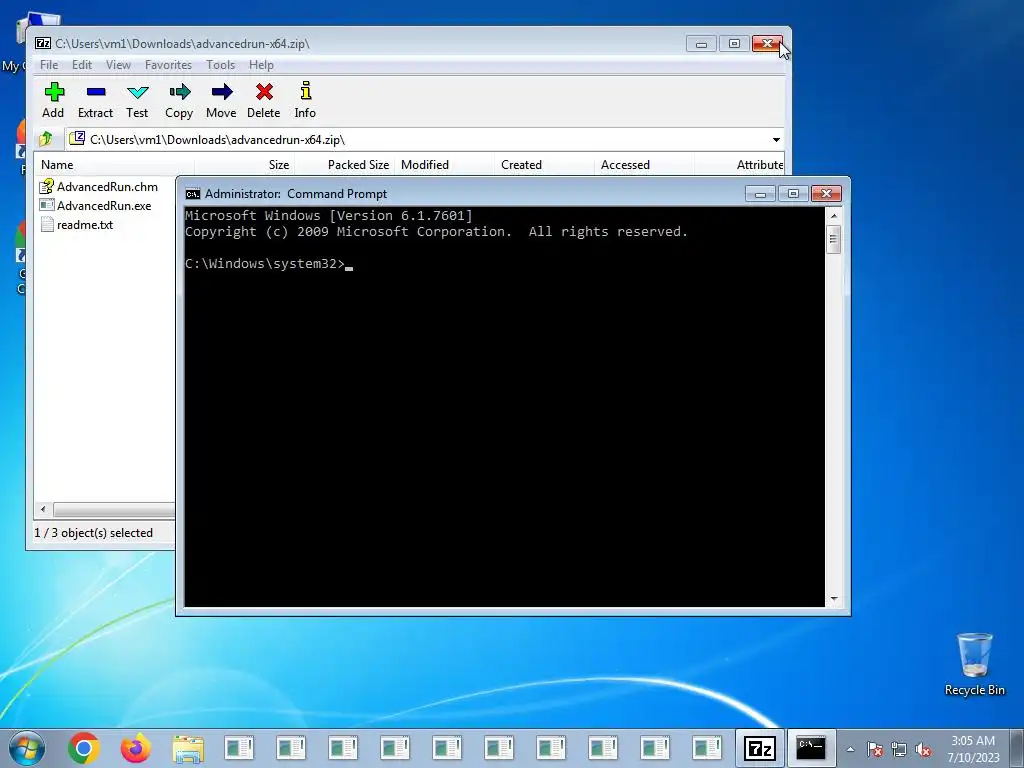The height and width of the screenshot is (768, 1024).
Task: Click the Move toolbar icon
Action: pos(221,101)
